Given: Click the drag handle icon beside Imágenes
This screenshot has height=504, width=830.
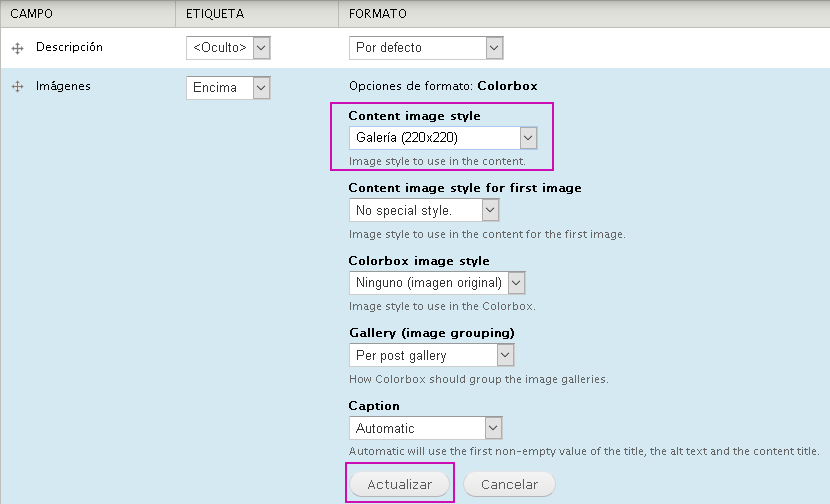Looking at the screenshot, I should 17,87.
